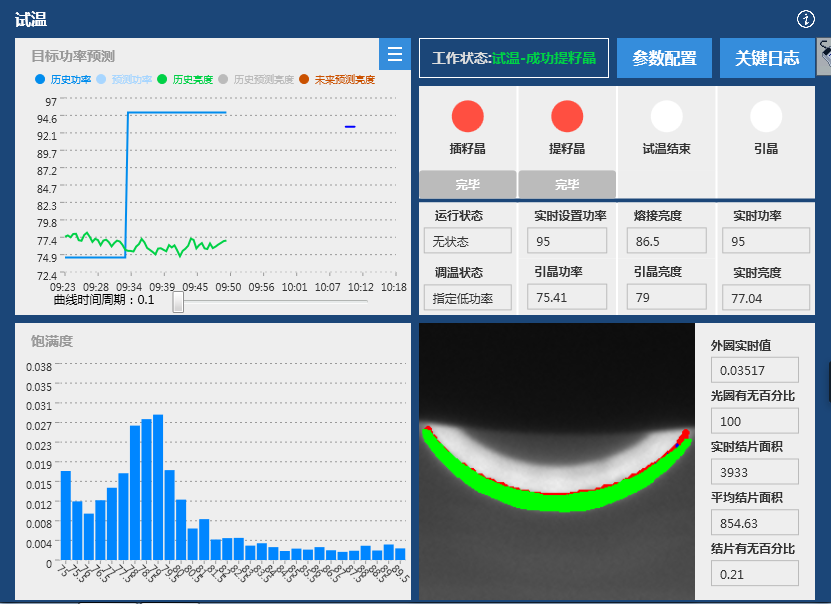Image resolution: width=831 pixels, height=604 pixels.
Task: Show the 预测功率 legend series
Action: pyautogui.click(x=124, y=79)
